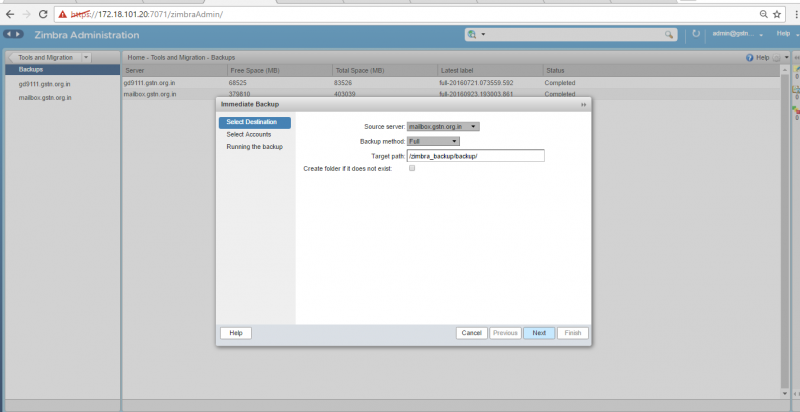Select the Select Accounts wizard step

click(249, 135)
